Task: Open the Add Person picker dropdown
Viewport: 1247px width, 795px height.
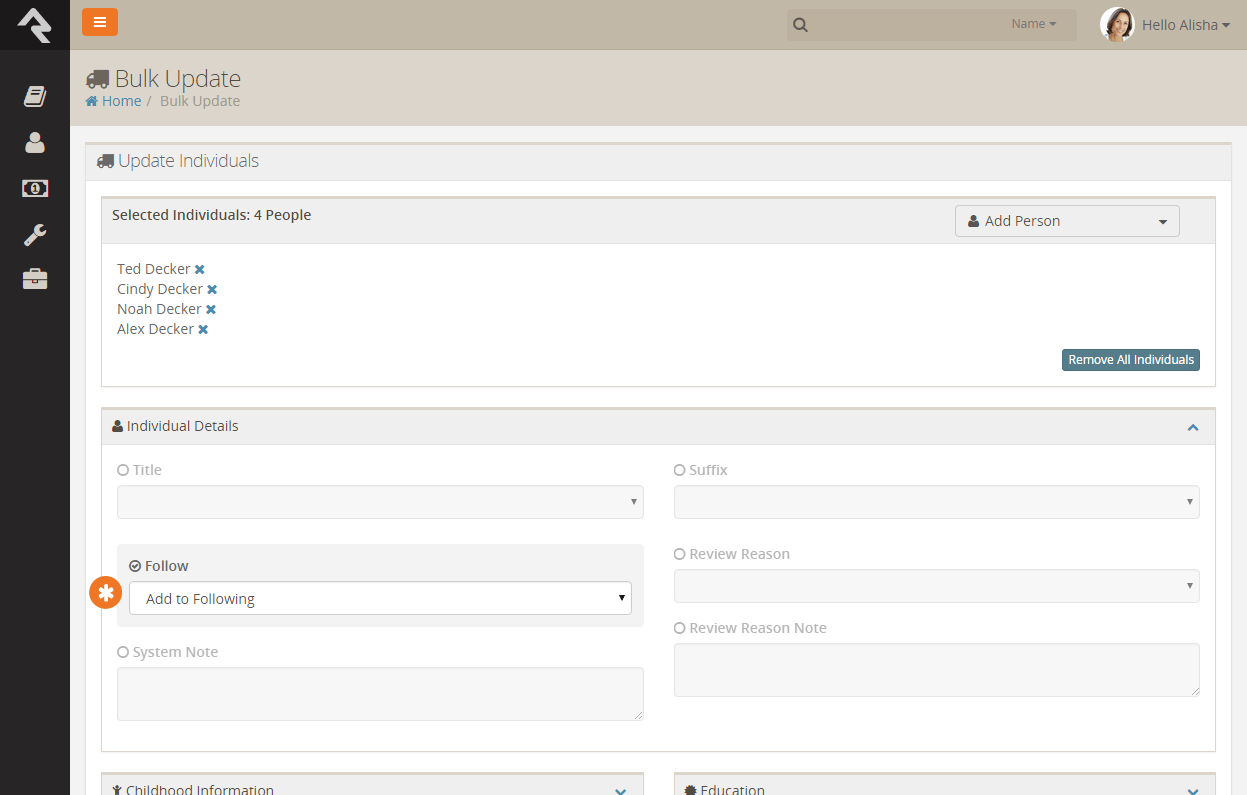Action: pyautogui.click(x=1067, y=221)
